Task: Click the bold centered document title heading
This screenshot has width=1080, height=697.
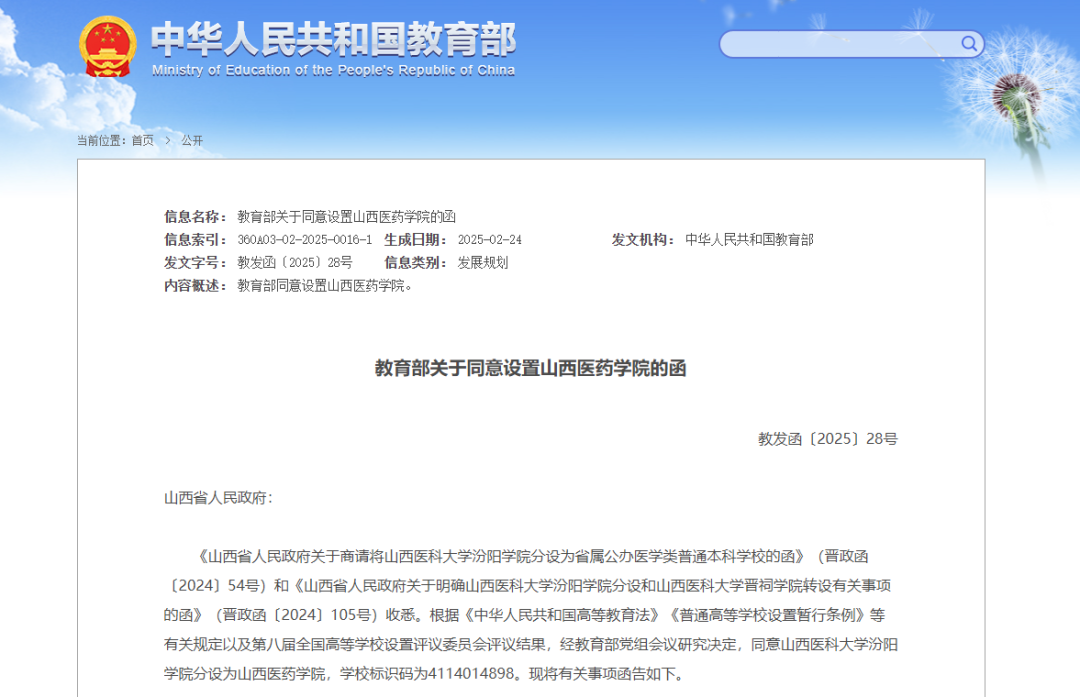Action: click(x=530, y=368)
